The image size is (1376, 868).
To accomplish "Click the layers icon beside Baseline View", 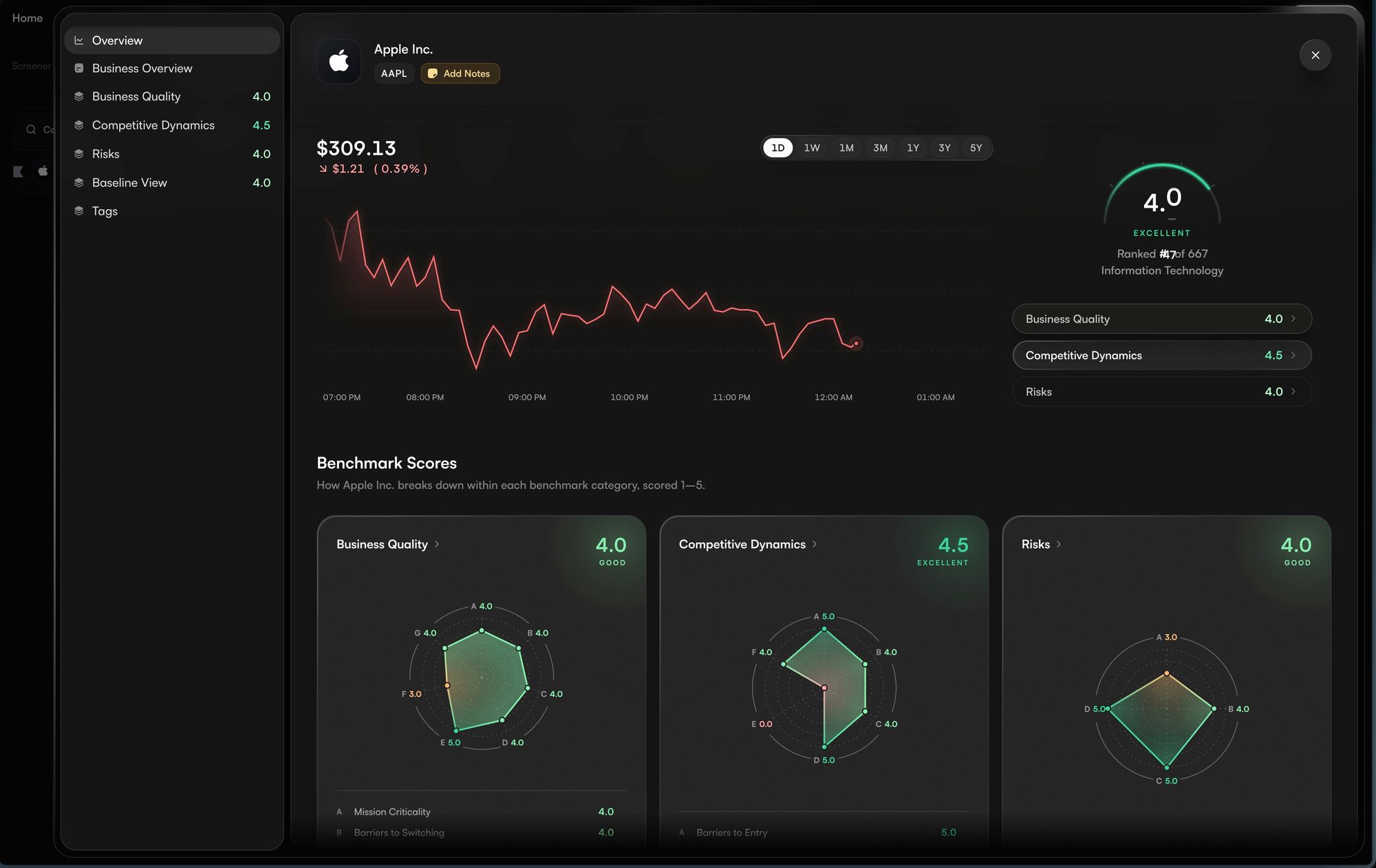I will pyautogui.click(x=79, y=183).
